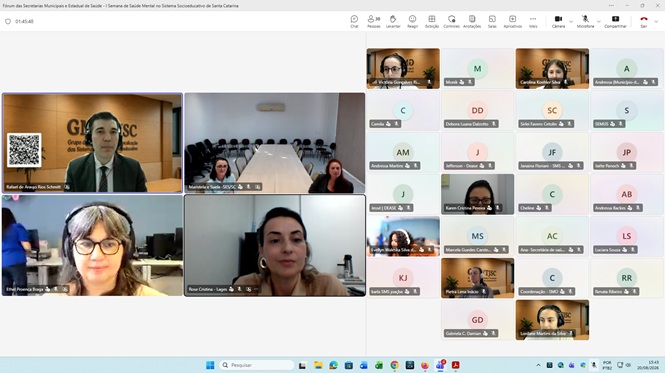Screen dimensions: 665x373
Task: Open Google Chrome from the taskbar
Action: 394,365
